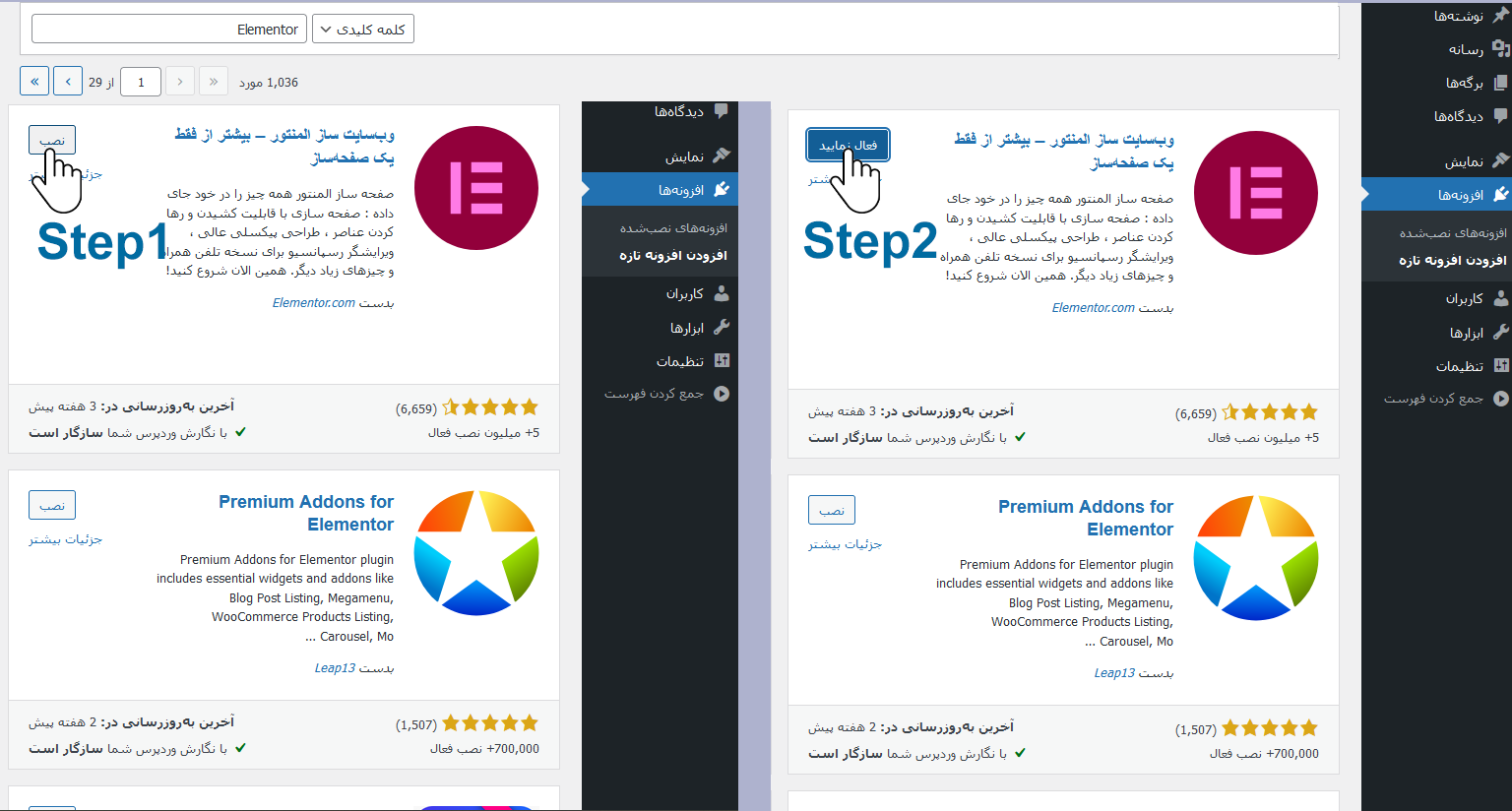Open جزئیات بیشتر for Premium Addons in right screenshot
The width and height of the screenshot is (1512, 811).
coord(845,544)
